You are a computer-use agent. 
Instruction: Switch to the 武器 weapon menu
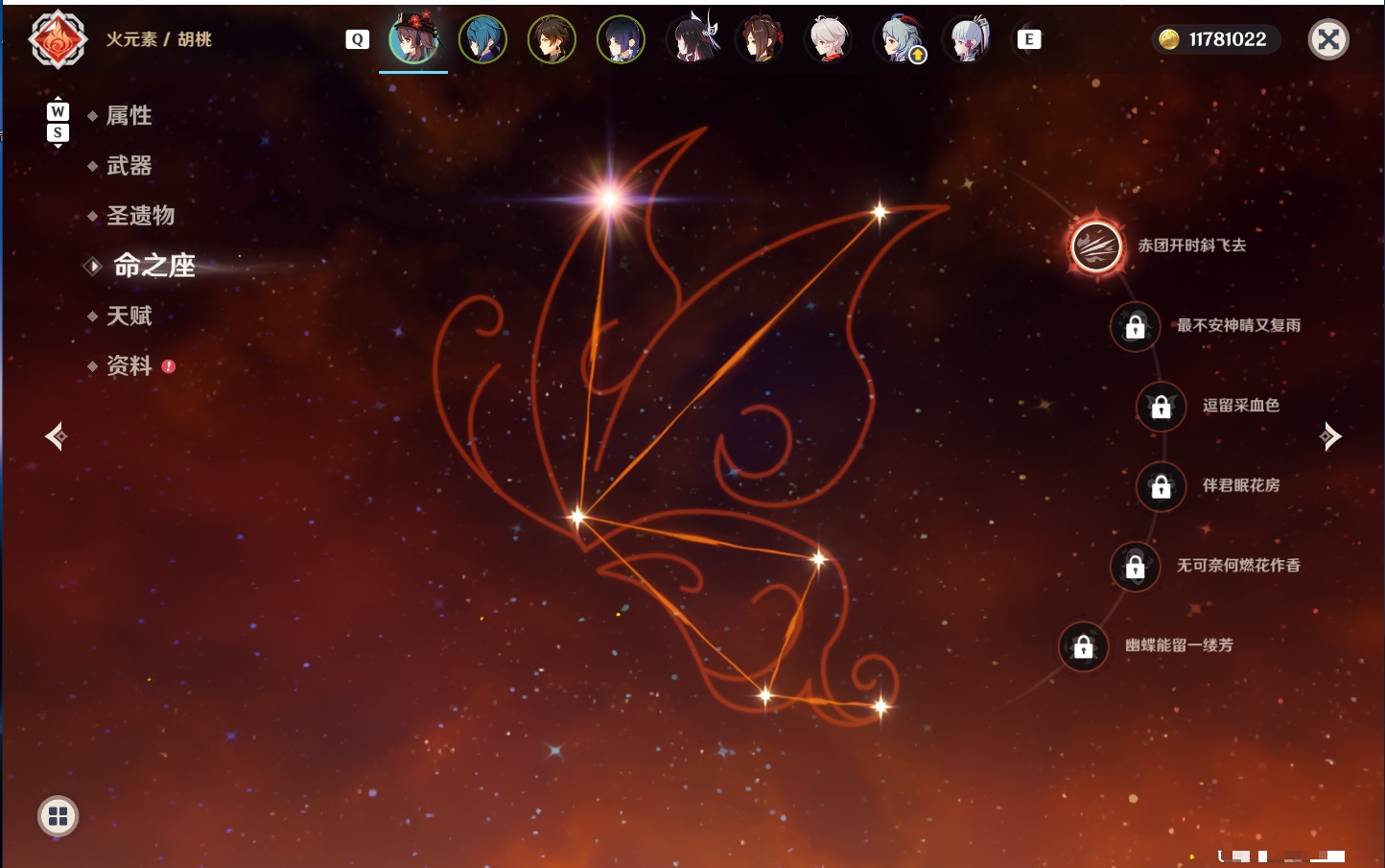129,166
